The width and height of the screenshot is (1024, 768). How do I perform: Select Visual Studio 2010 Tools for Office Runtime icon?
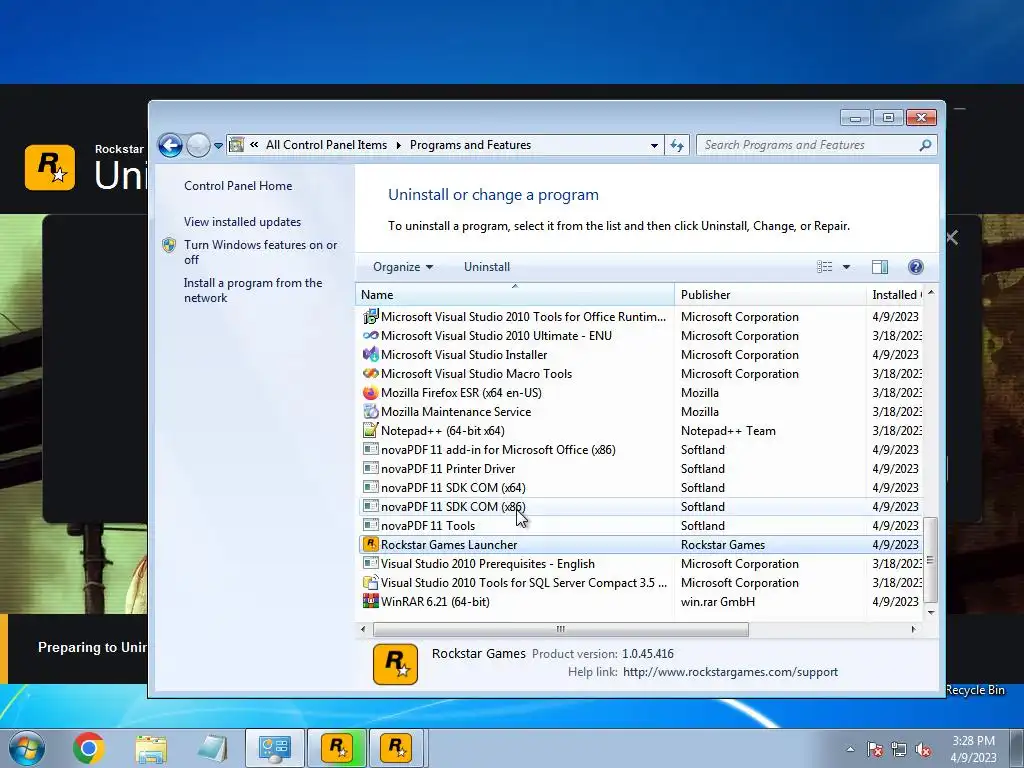click(370, 317)
